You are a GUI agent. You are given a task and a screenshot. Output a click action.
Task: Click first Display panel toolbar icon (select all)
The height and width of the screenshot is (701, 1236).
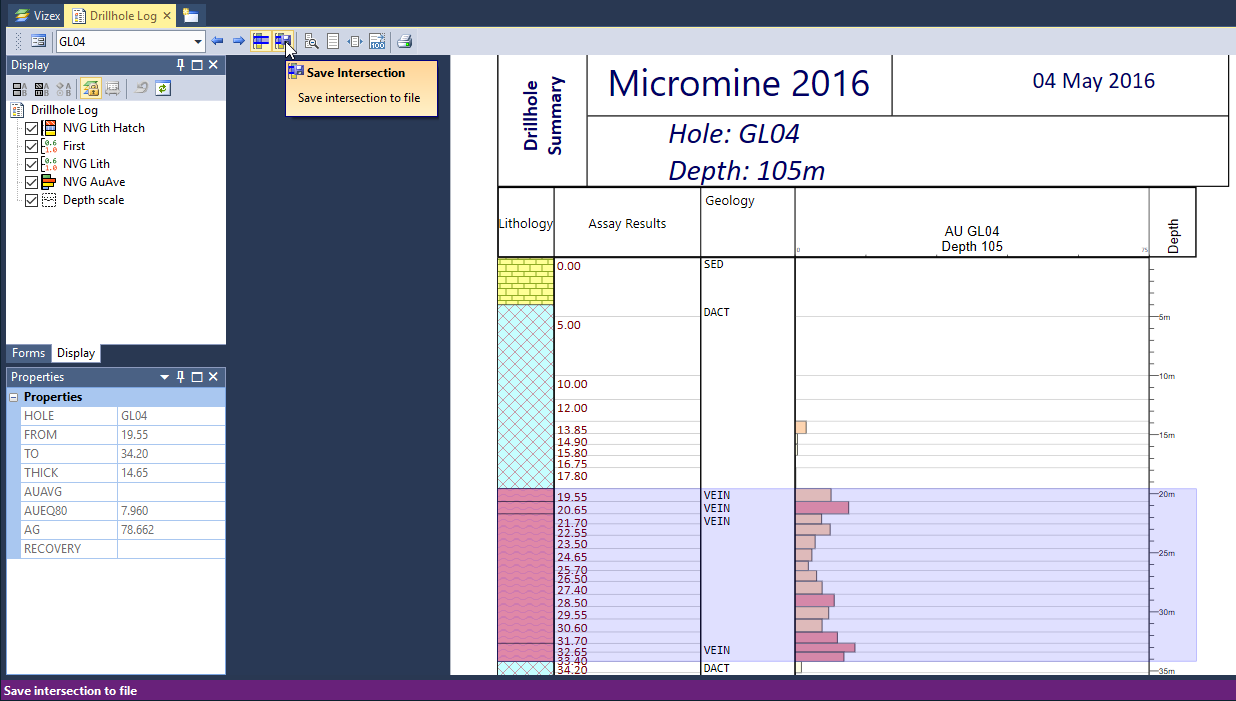coord(20,88)
